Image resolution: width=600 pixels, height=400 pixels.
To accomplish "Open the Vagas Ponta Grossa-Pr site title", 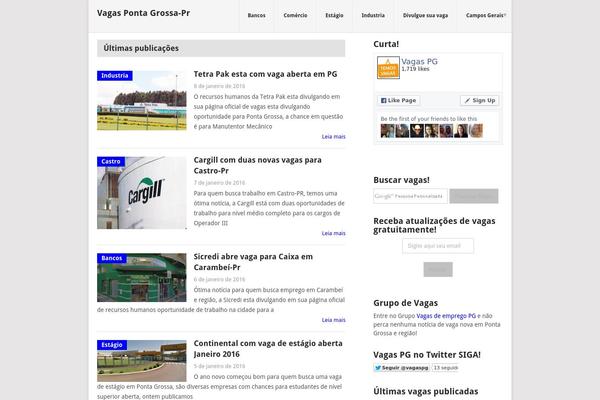I will [x=143, y=13].
